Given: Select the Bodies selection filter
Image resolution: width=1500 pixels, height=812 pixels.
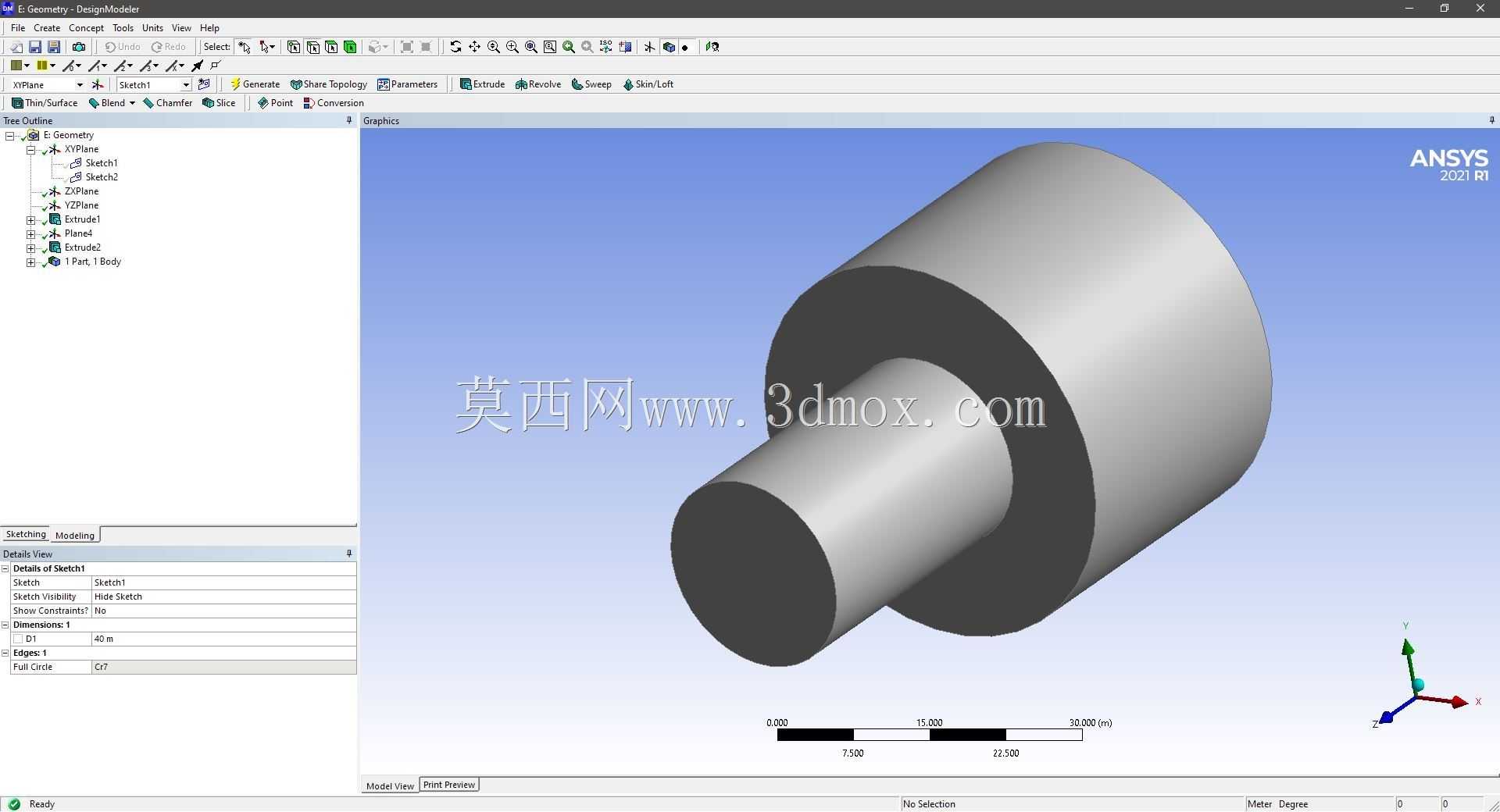Looking at the screenshot, I should 350,47.
